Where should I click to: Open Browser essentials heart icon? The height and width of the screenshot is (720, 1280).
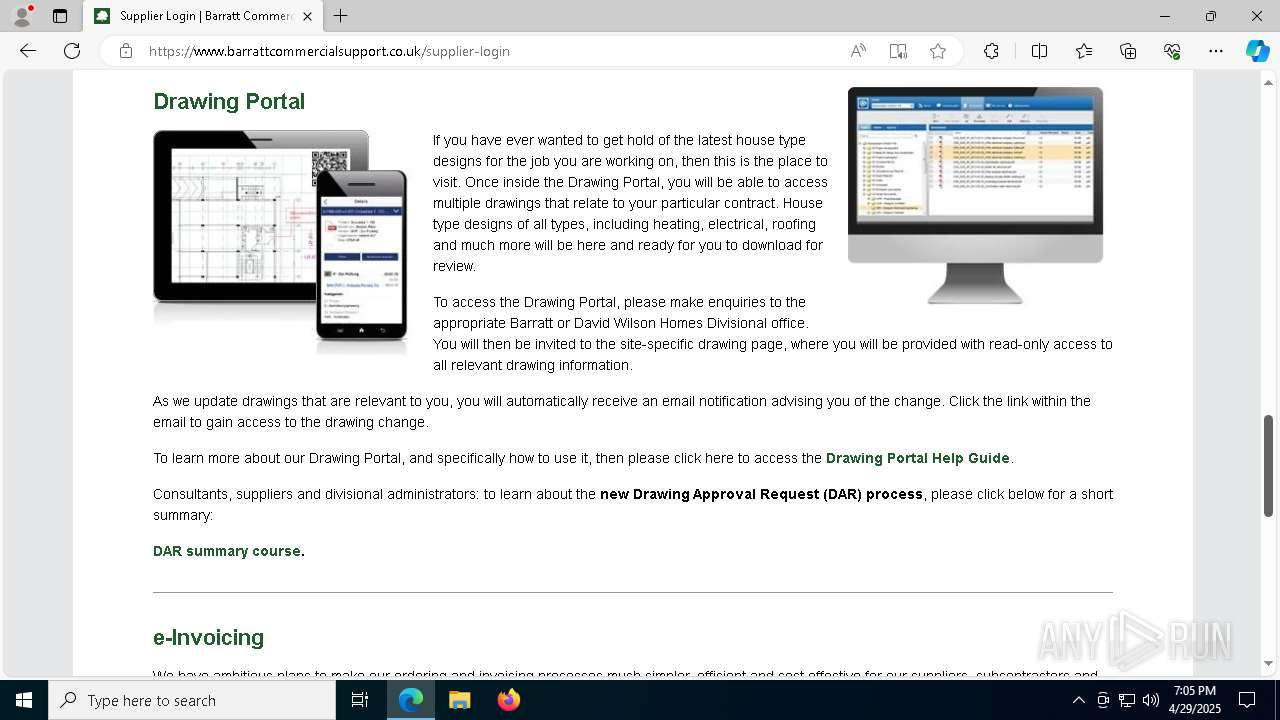(x=1172, y=51)
